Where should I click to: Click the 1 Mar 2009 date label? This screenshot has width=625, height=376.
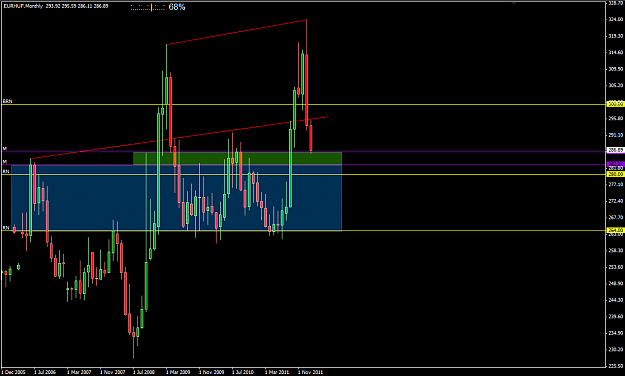tap(178, 372)
